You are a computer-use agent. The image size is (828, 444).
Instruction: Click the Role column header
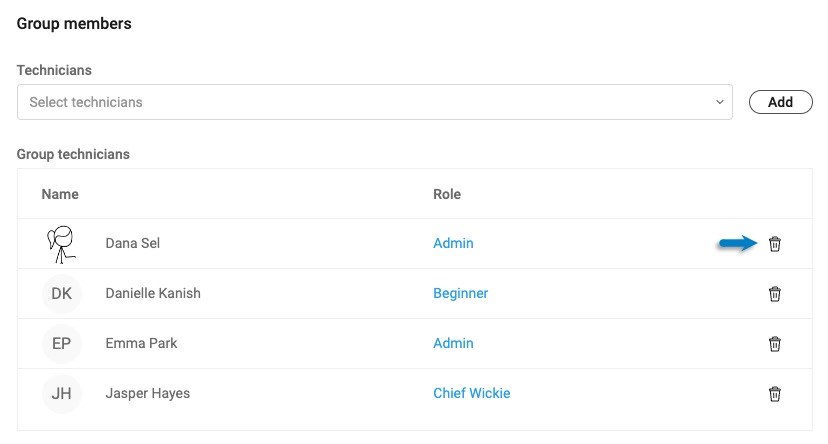pos(447,194)
